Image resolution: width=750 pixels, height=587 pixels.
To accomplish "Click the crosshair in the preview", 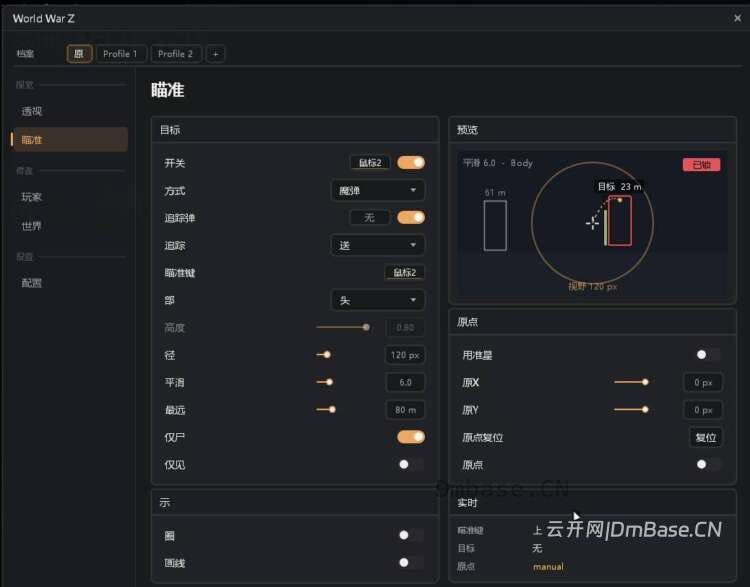I will (592, 222).
